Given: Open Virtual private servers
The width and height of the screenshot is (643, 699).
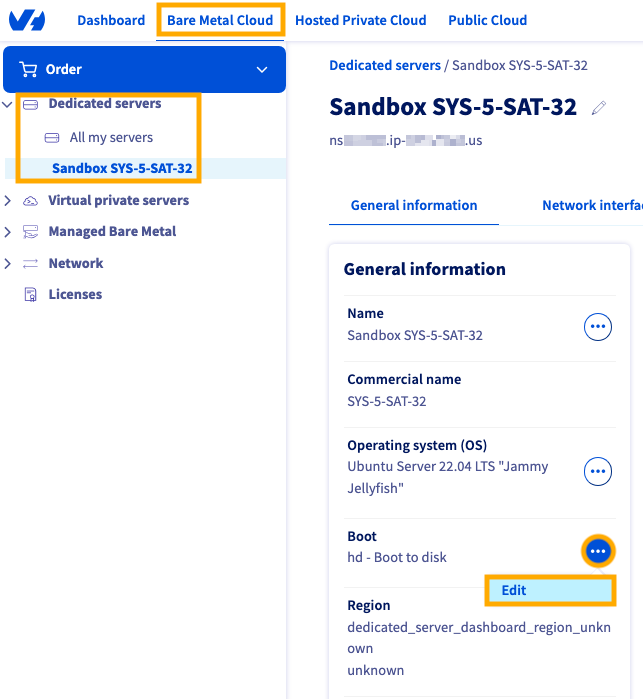Looking at the screenshot, I should coord(119,201).
